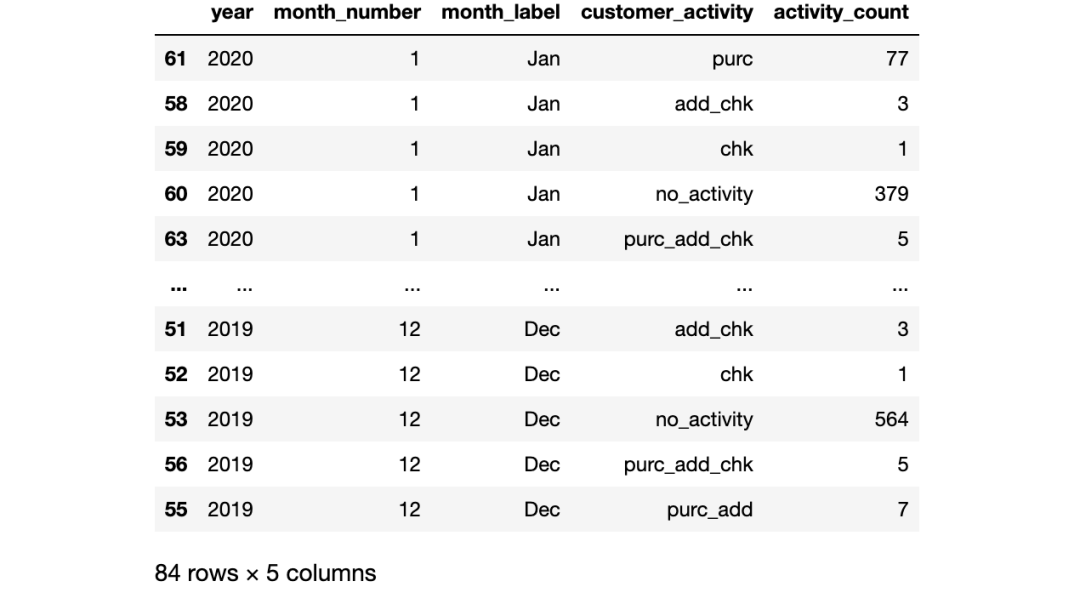Click the 77 activity count cell
This screenshot has height=604, width=1080.
pos(897,59)
